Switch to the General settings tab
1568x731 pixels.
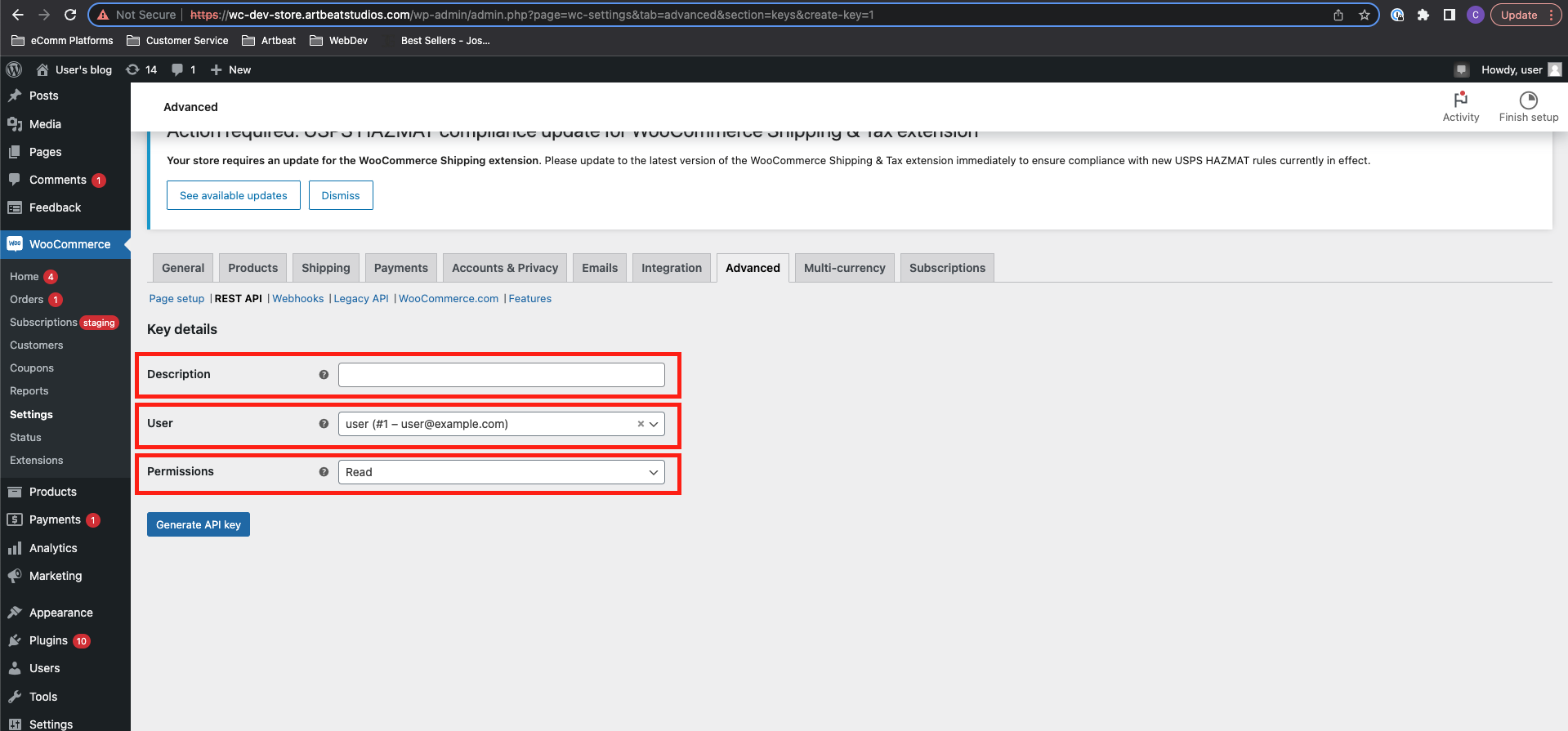(183, 268)
